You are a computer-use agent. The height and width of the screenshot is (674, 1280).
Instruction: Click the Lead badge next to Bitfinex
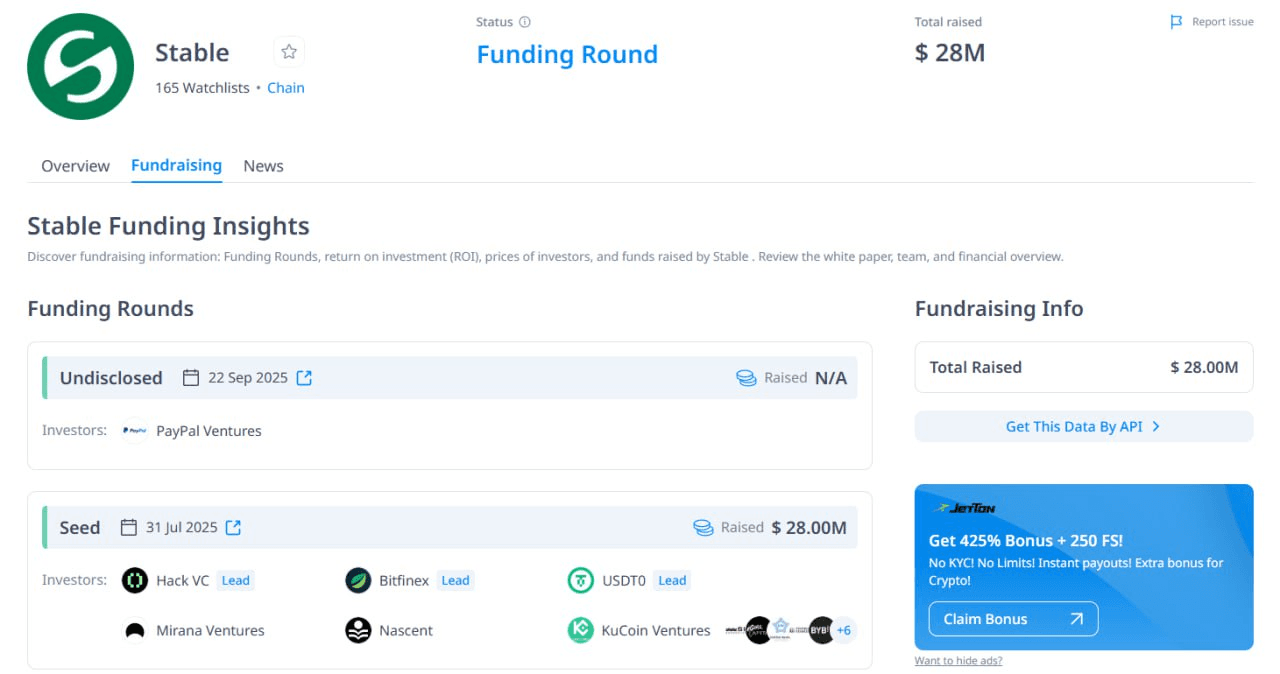coord(456,580)
